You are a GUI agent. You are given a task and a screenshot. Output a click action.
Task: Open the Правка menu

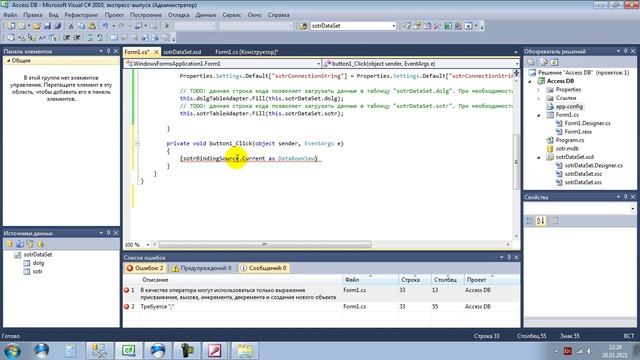(x=33, y=15)
